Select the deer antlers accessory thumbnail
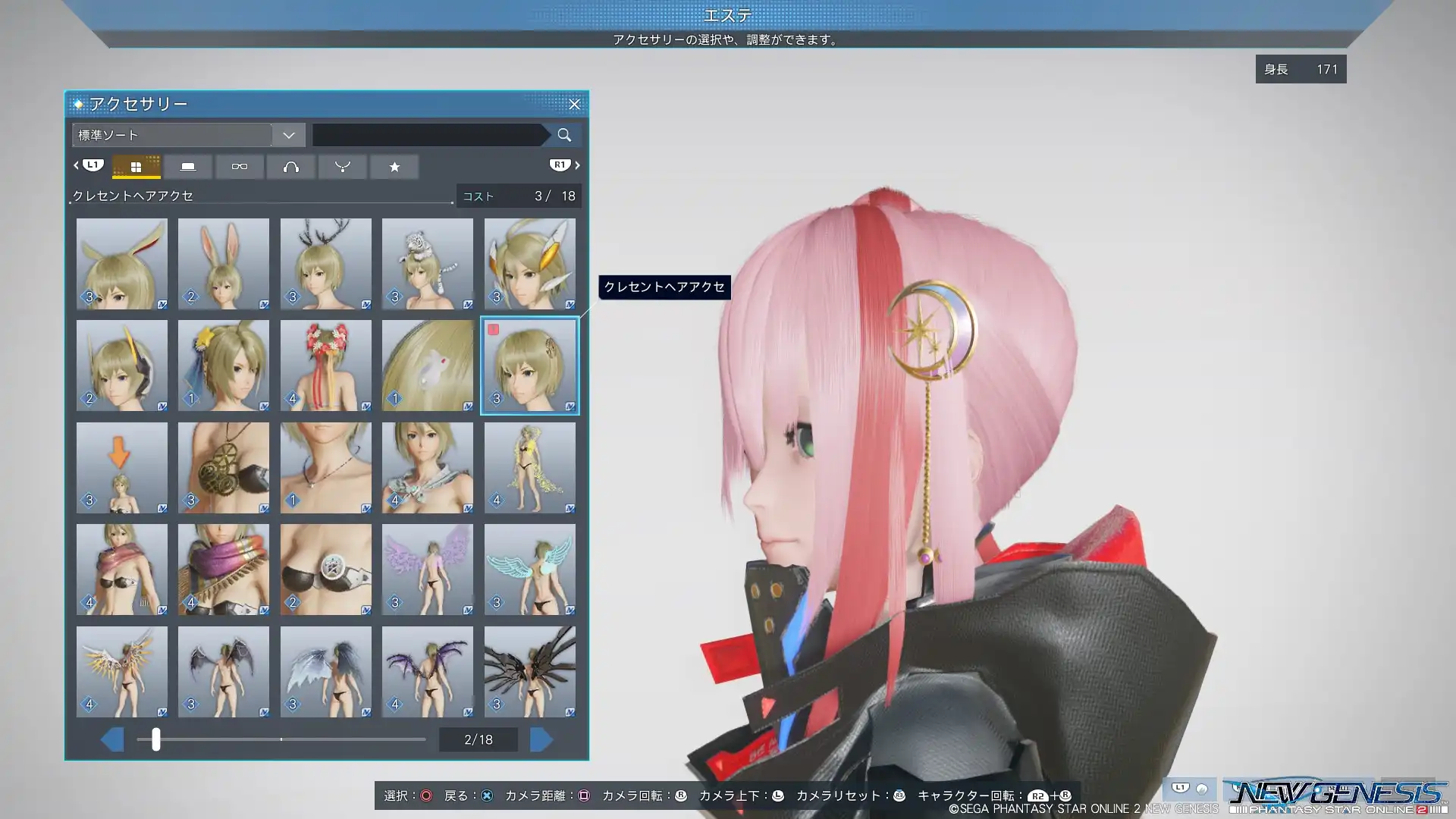This screenshot has height=819, width=1456. pos(326,264)
